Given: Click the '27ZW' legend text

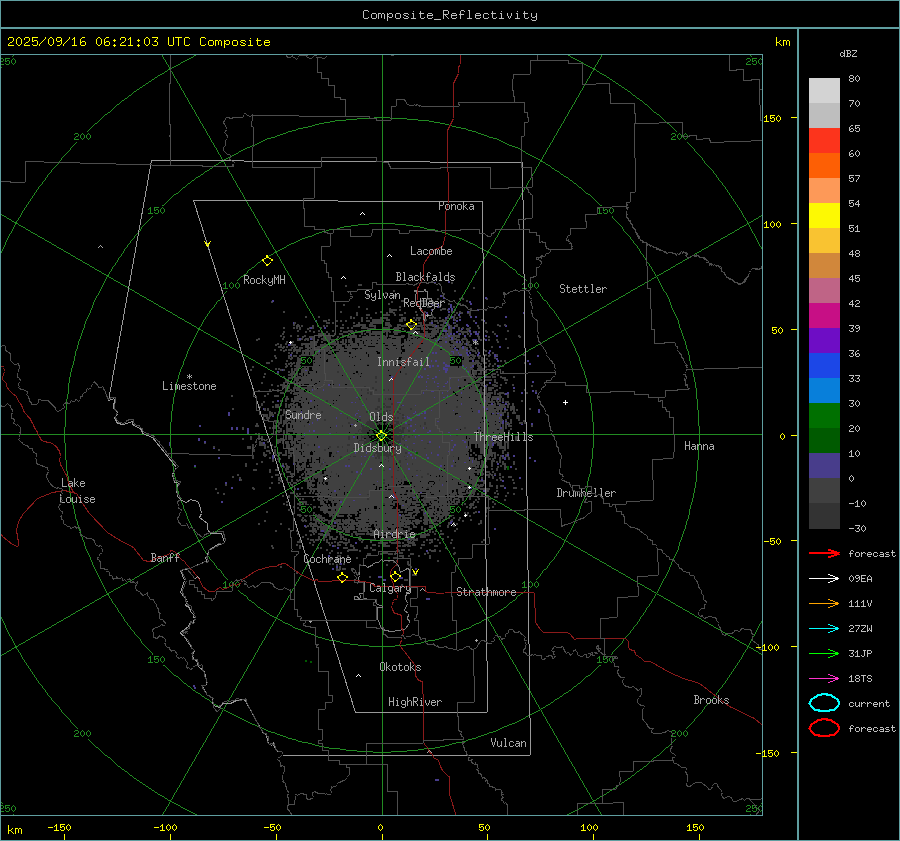Looking at the screenshot, I should 860,629.
